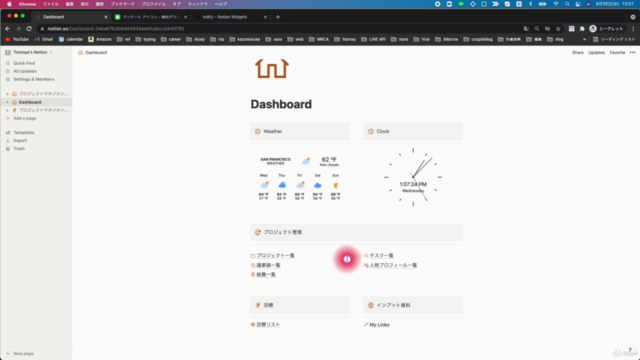This screenshot has height=360, width=640.
Task: Open the シークレット incognito profile button
Action: click(606, 29)
